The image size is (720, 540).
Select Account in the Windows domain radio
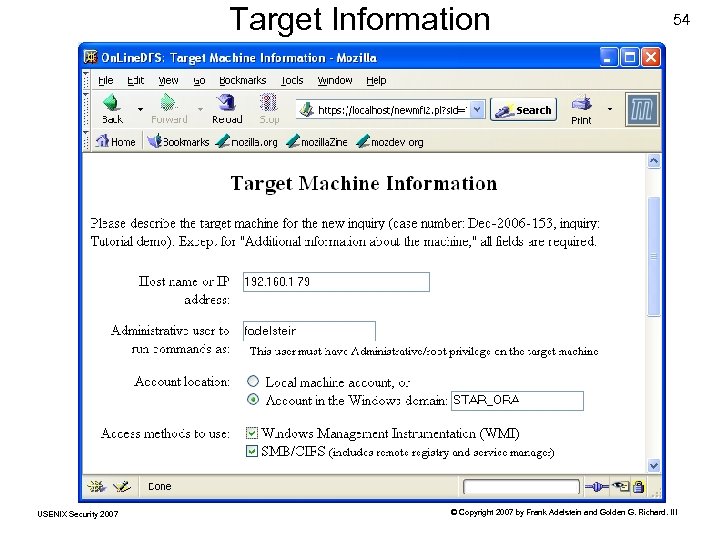click(253, 399)
